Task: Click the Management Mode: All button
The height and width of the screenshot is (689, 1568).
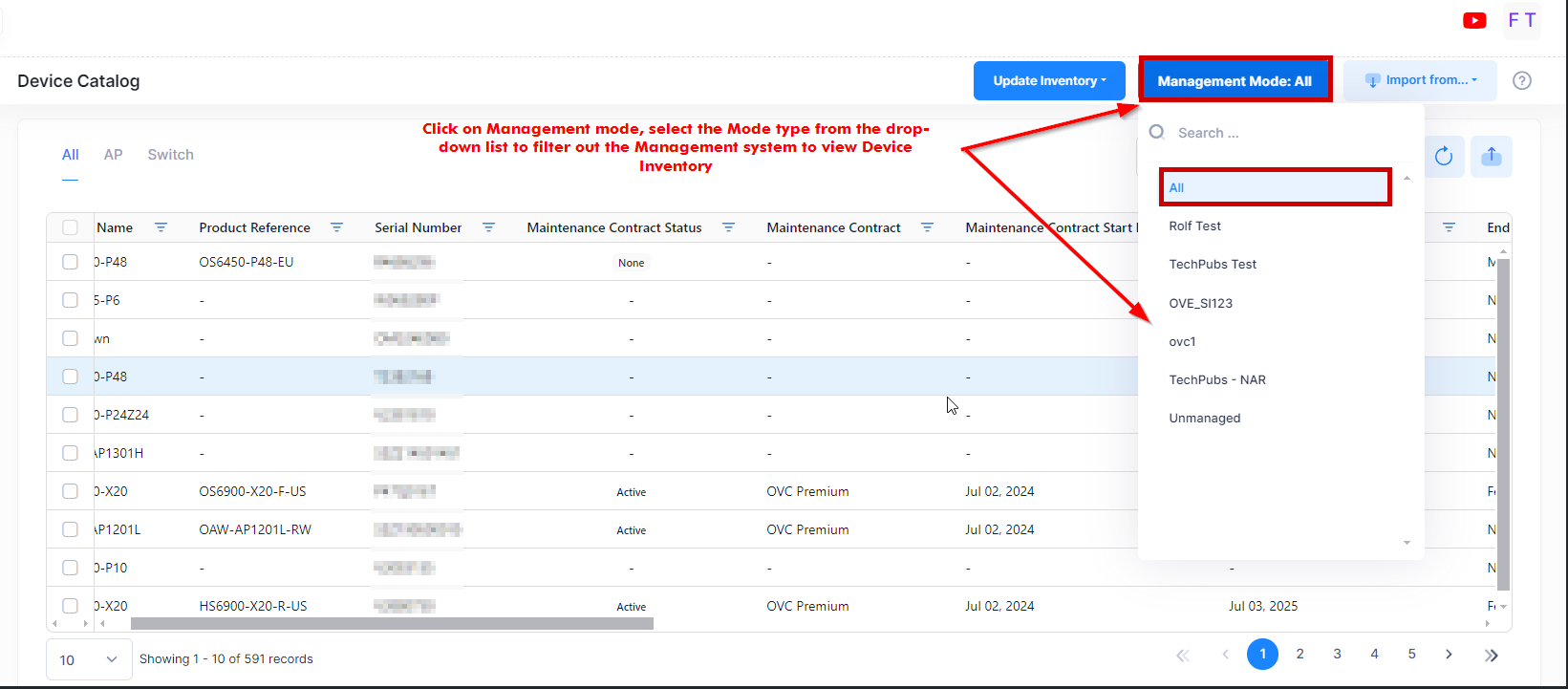Action: (x=1235, y=81)
